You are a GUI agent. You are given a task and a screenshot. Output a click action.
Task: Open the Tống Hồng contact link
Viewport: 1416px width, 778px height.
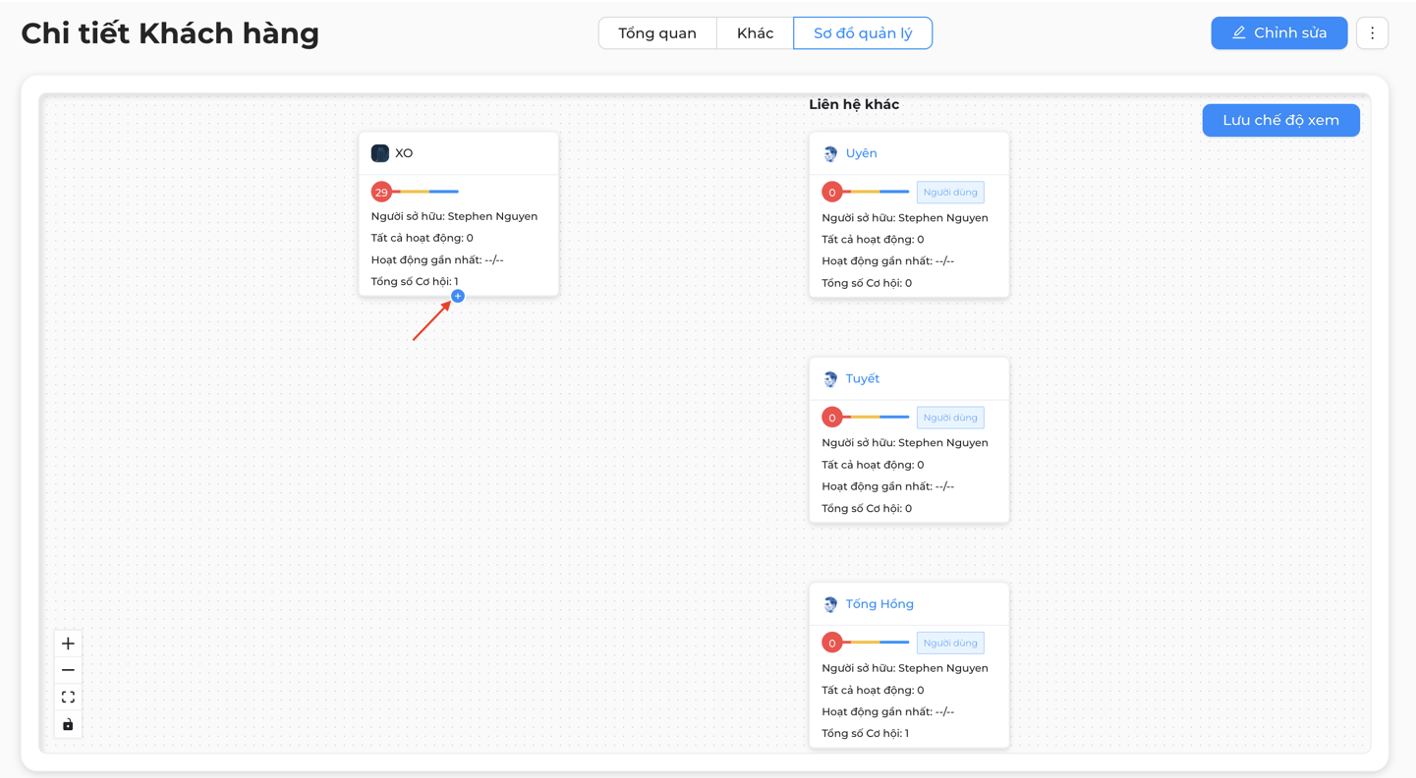point(880,604)
